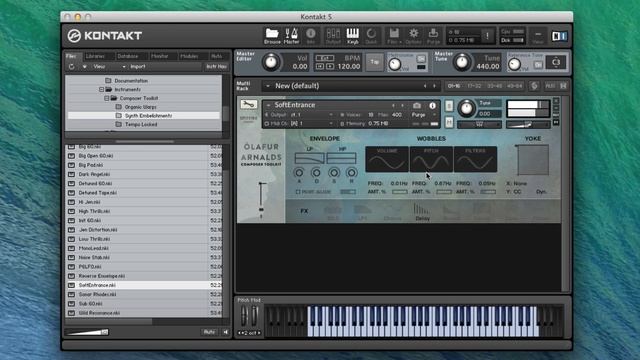Toggle the metronome On button
Image resolution: width=640 pixels, height=360 pixels.
(421, 59)
